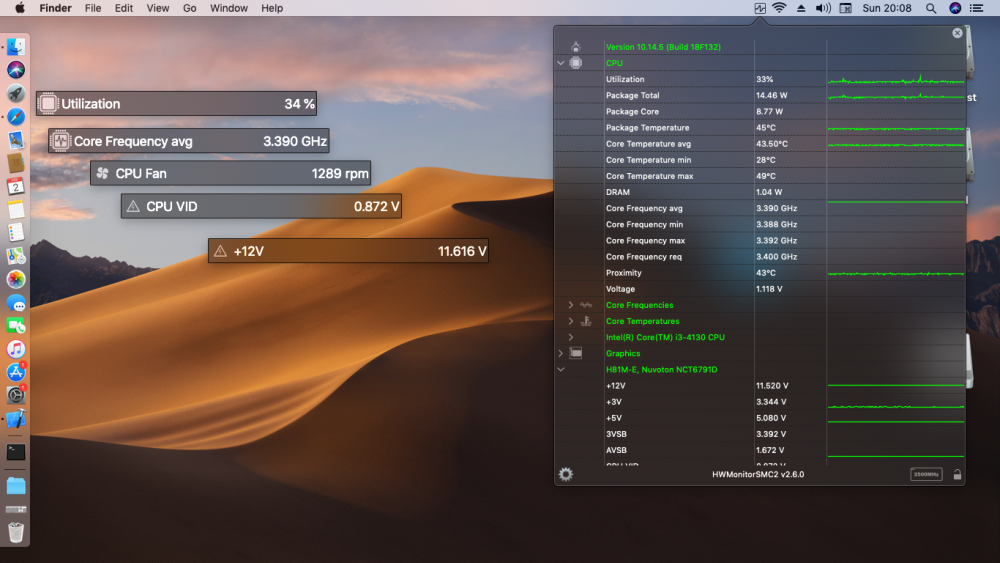Open the Help menu
1000x563 pixels.
click(x=272, y=8)
